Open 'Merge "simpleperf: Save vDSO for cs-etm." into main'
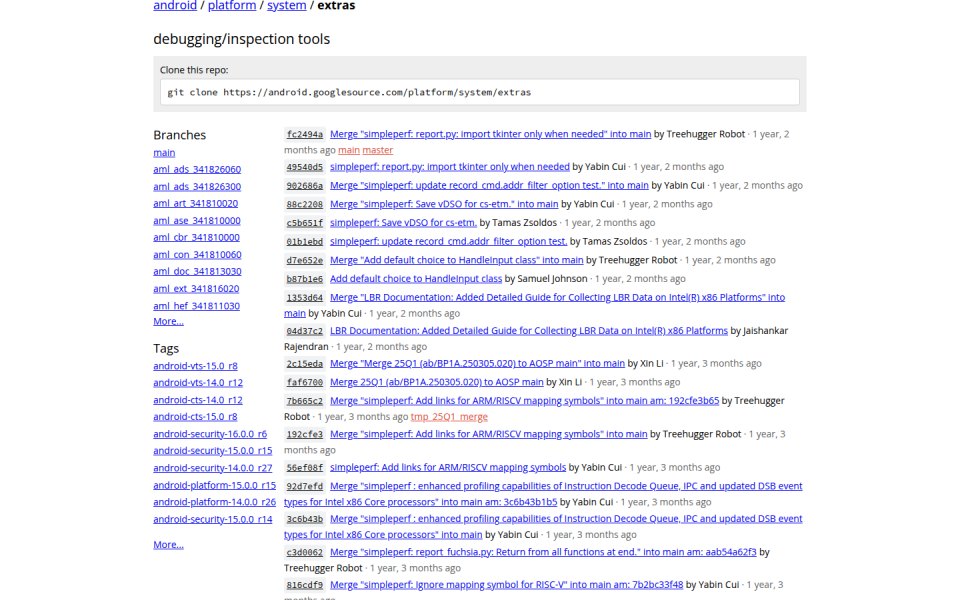The height and width of the screenshot is (600, 960). pos(444,204)
